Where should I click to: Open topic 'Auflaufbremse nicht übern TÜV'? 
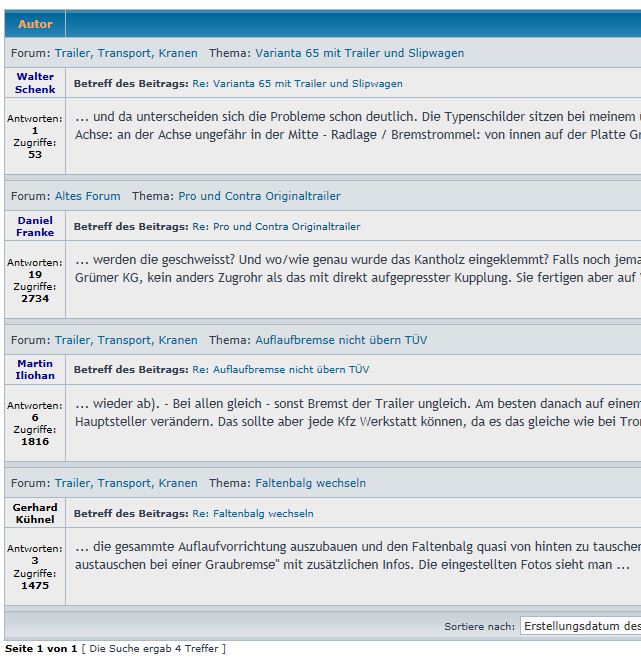(x=341, y=340)
